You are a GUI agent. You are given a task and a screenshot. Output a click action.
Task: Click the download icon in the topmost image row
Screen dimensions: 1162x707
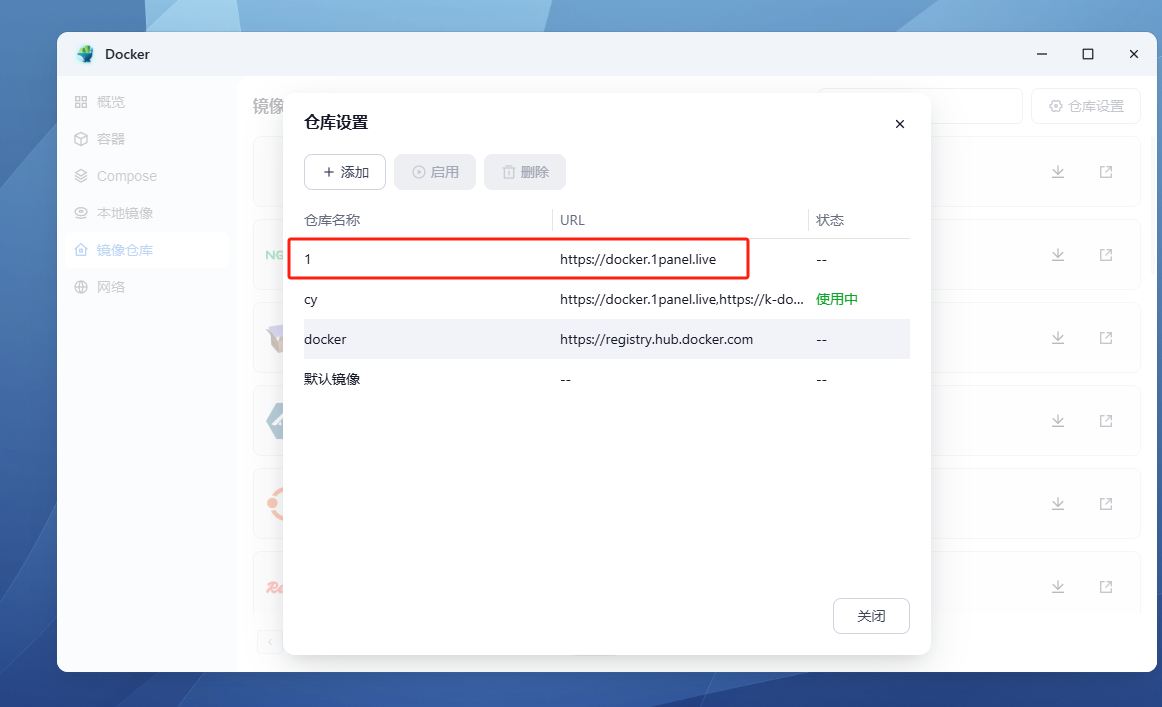click(x=1058, y=172)
